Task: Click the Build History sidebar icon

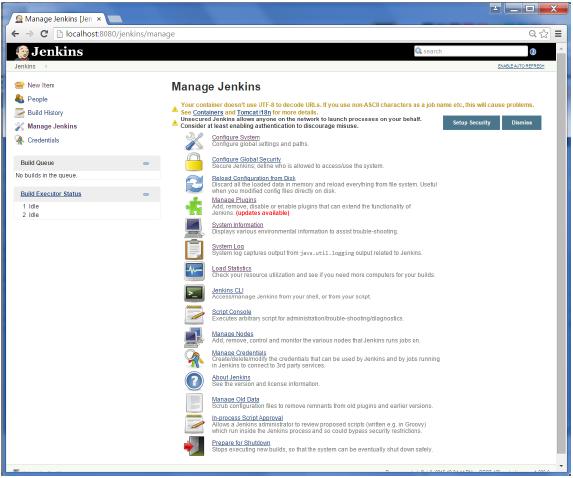Action: tap(19, 113)
